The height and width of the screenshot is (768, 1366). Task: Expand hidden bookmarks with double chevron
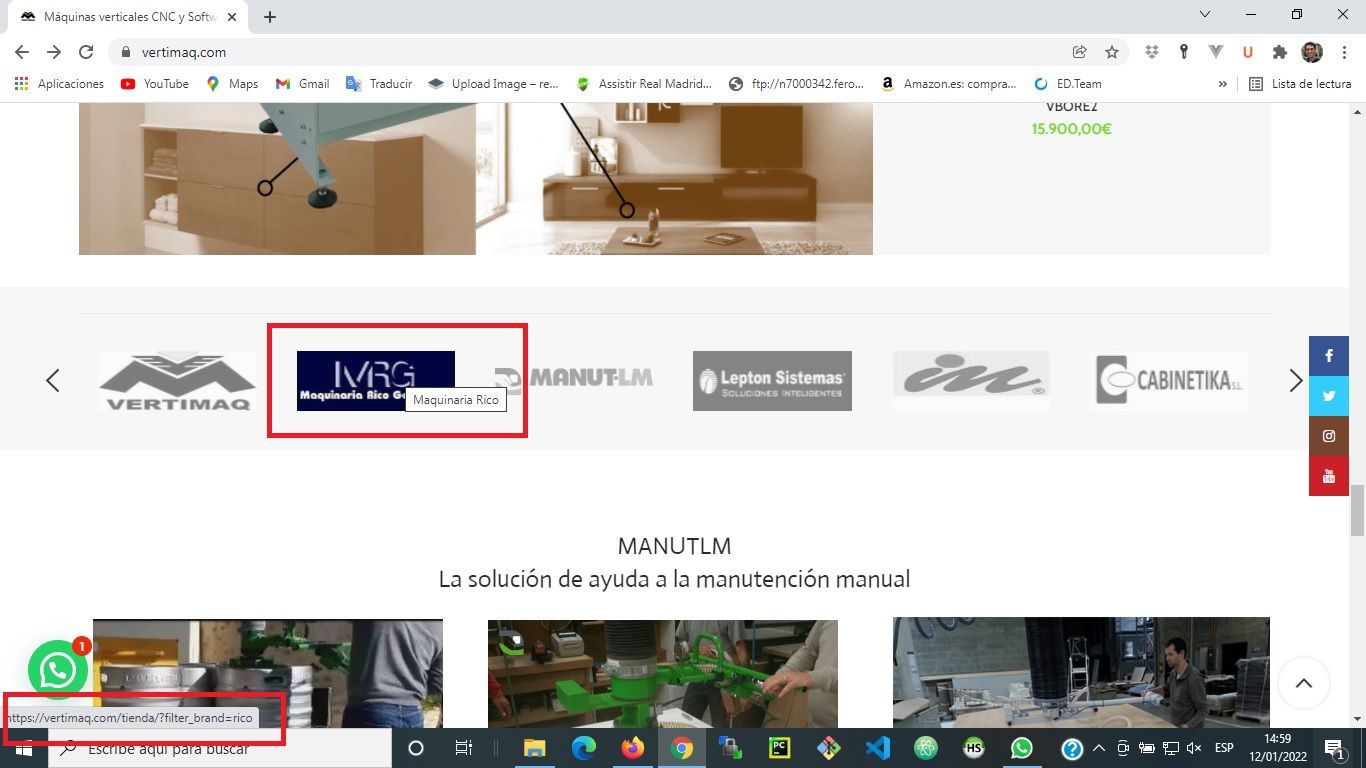point(1222,84)
